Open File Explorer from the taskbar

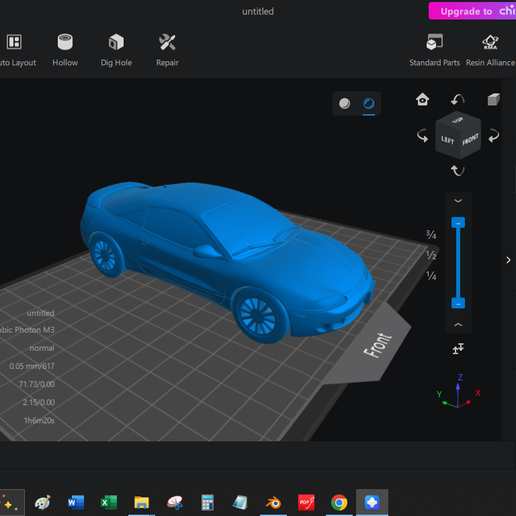(141, 503)
